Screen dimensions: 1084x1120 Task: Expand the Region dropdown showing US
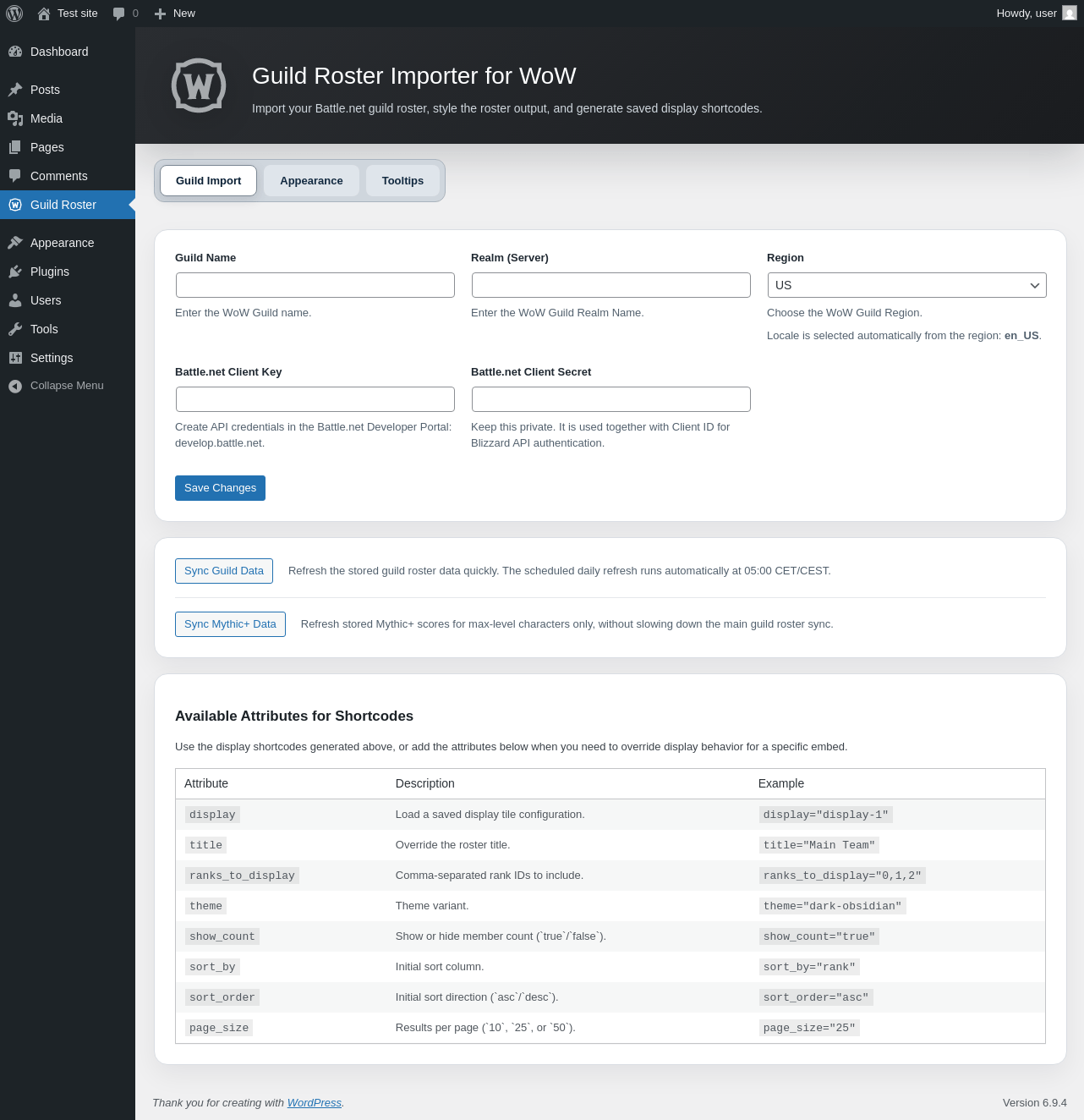point(906,285)
